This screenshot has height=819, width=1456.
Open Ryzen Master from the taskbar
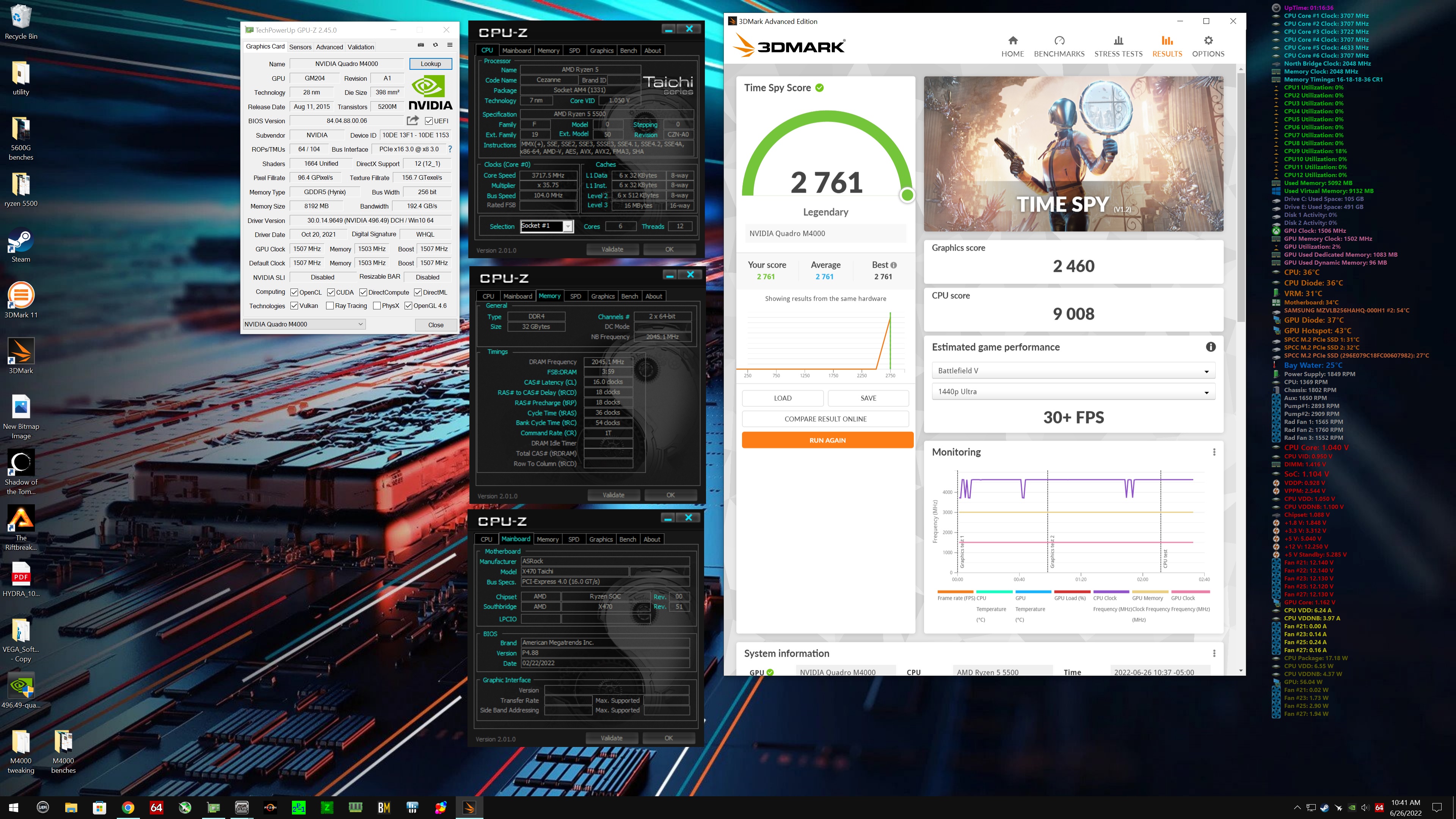pos(270,808)
